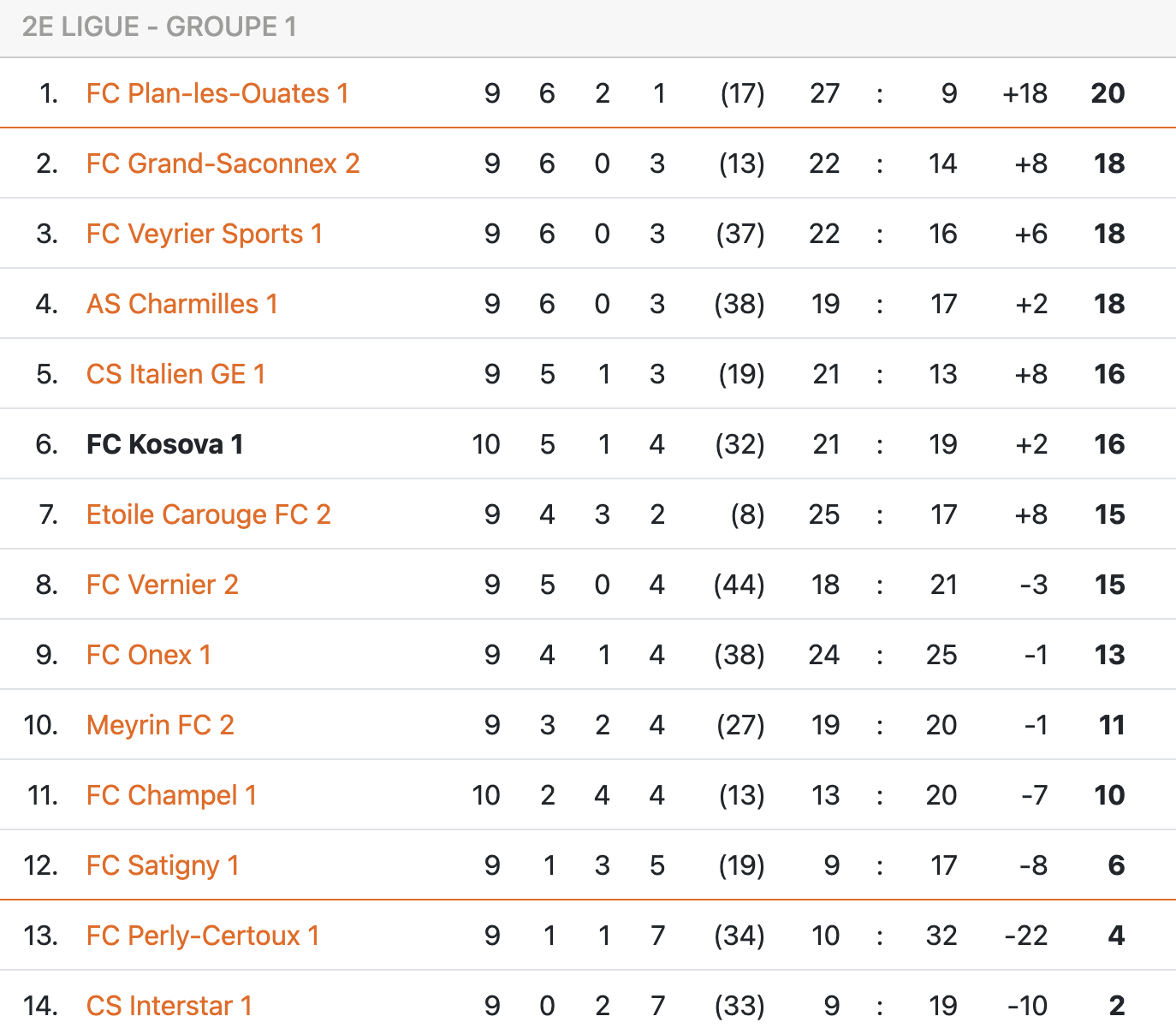The image size is (1176, 1034).
Task: Select the AS Charmilles 1 link
Action: click(181, 304)
